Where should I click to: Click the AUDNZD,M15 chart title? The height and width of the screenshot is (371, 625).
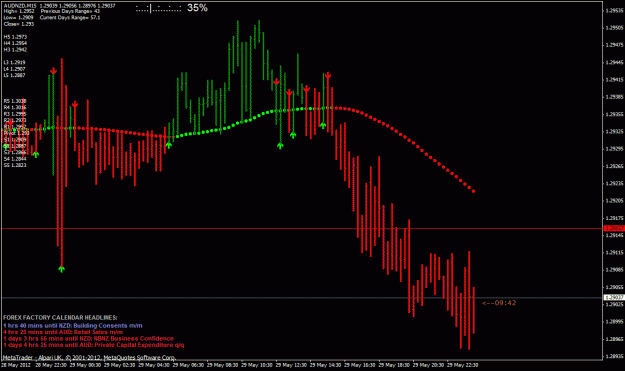coord(20,6)
